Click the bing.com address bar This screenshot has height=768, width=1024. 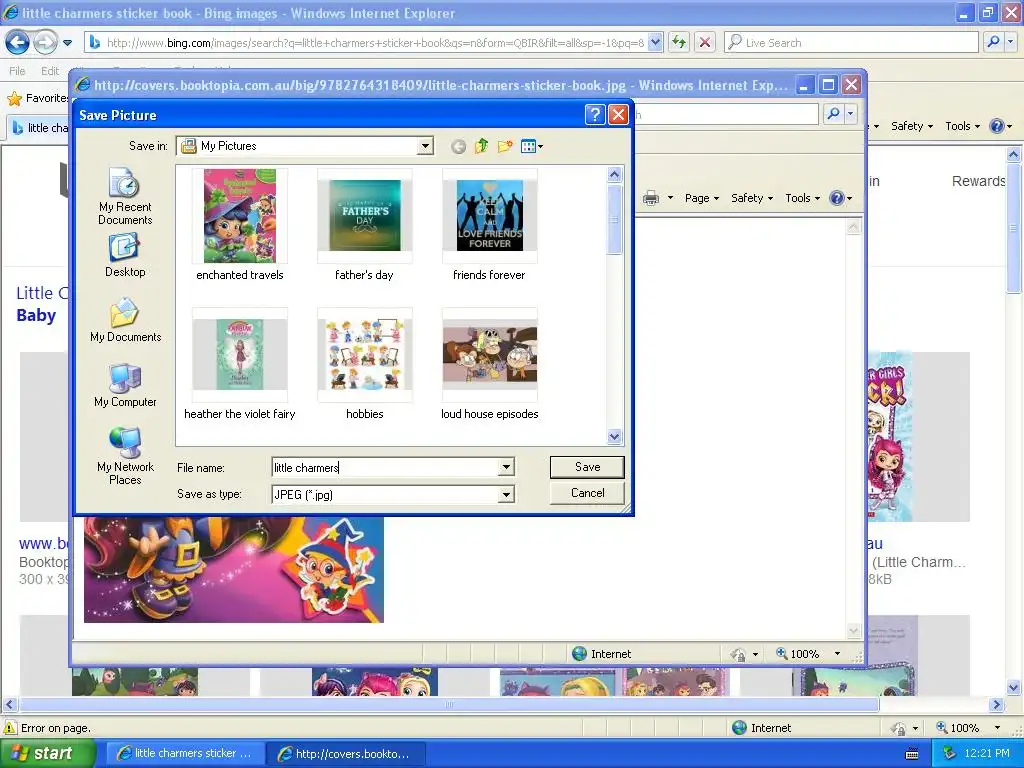[367, 43]
